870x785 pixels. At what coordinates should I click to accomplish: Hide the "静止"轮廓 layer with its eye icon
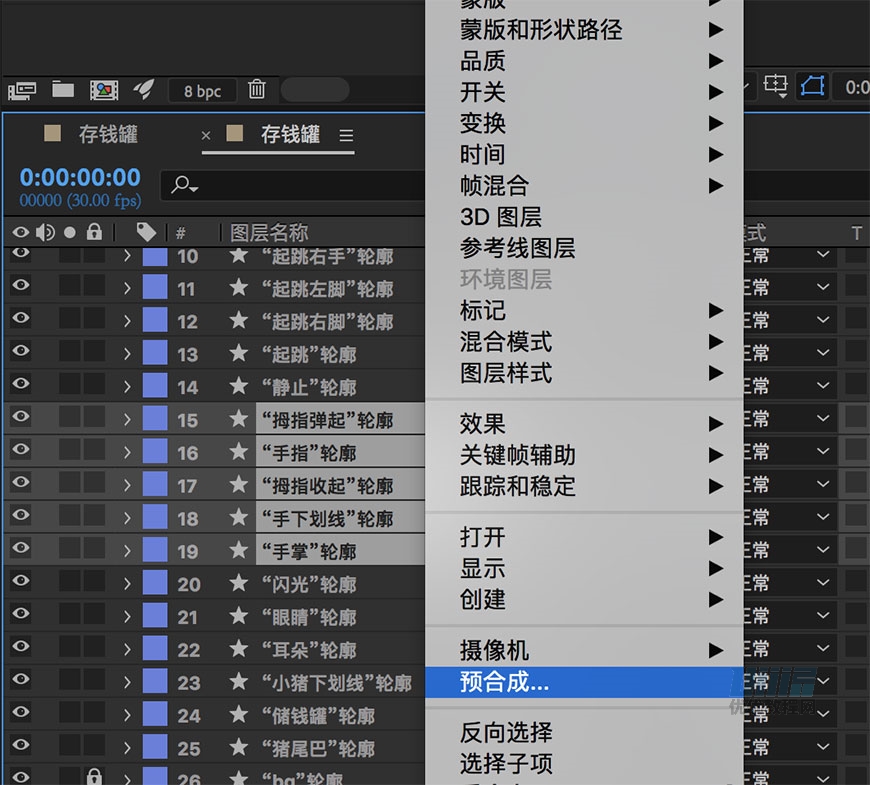point(19,386)
